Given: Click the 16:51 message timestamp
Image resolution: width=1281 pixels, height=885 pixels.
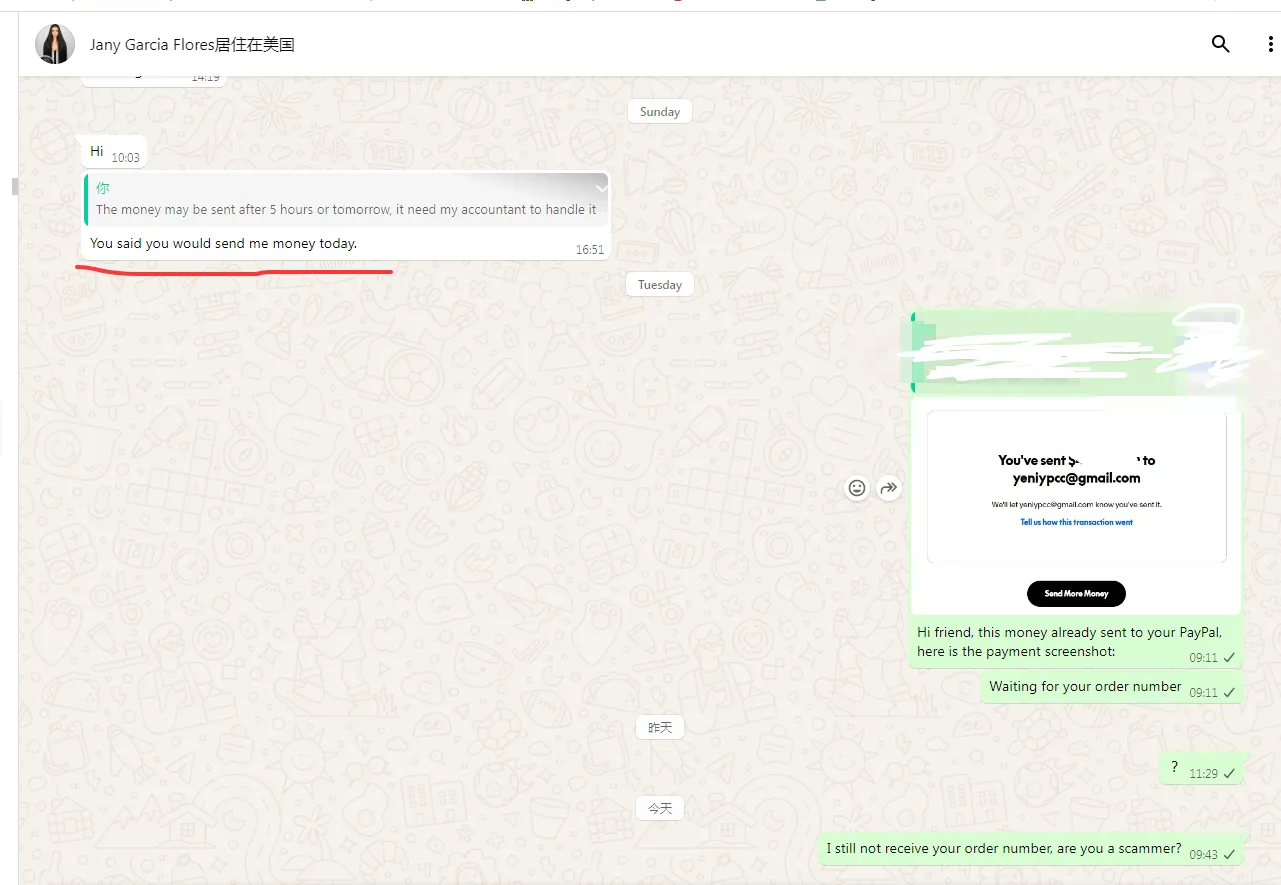Looking at the screenshot, I should [590, 250].
